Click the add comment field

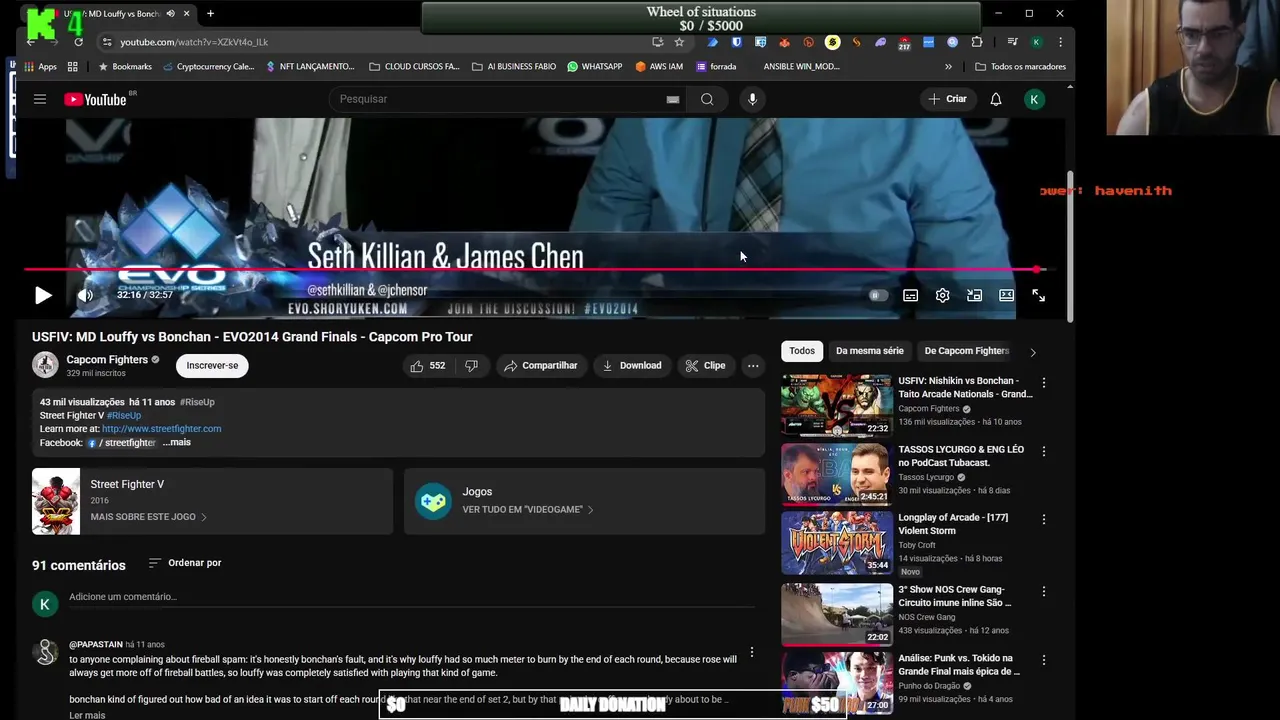point(412,597)
